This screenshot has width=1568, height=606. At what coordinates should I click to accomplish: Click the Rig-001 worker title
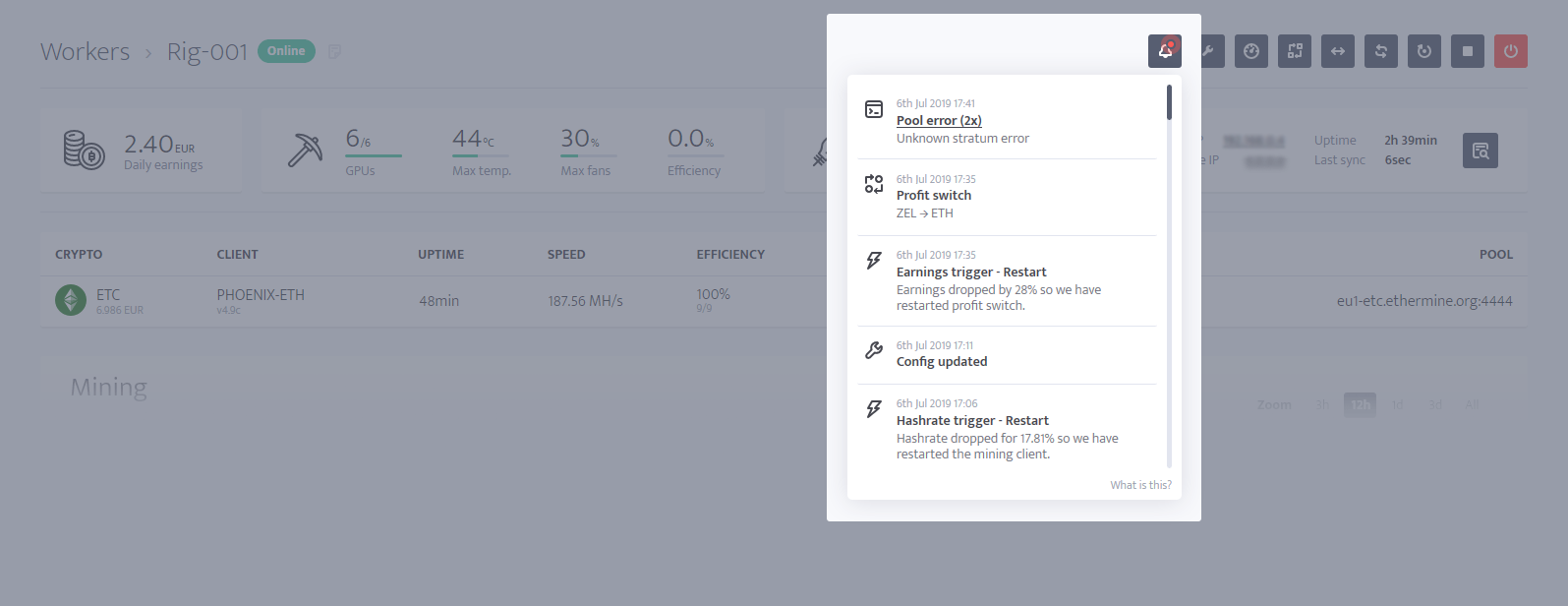tap(207, 52)
